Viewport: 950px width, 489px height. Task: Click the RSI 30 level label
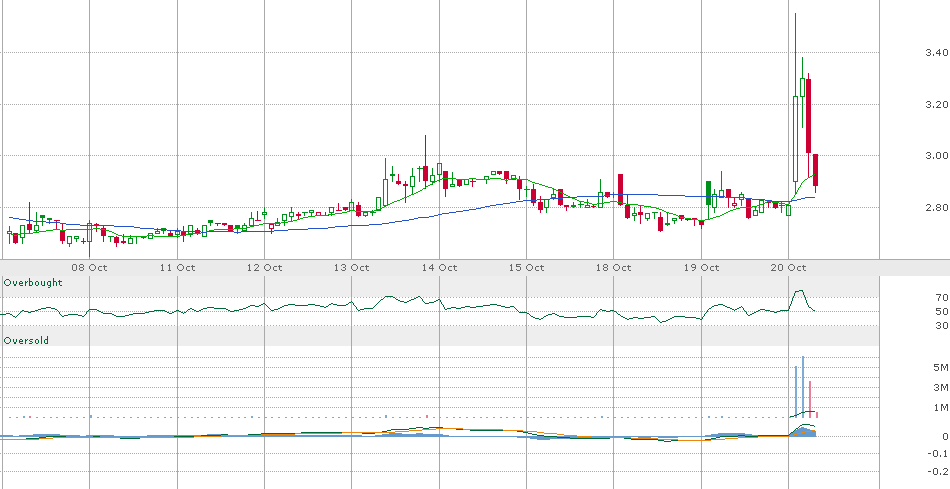(x=942, y=325)
